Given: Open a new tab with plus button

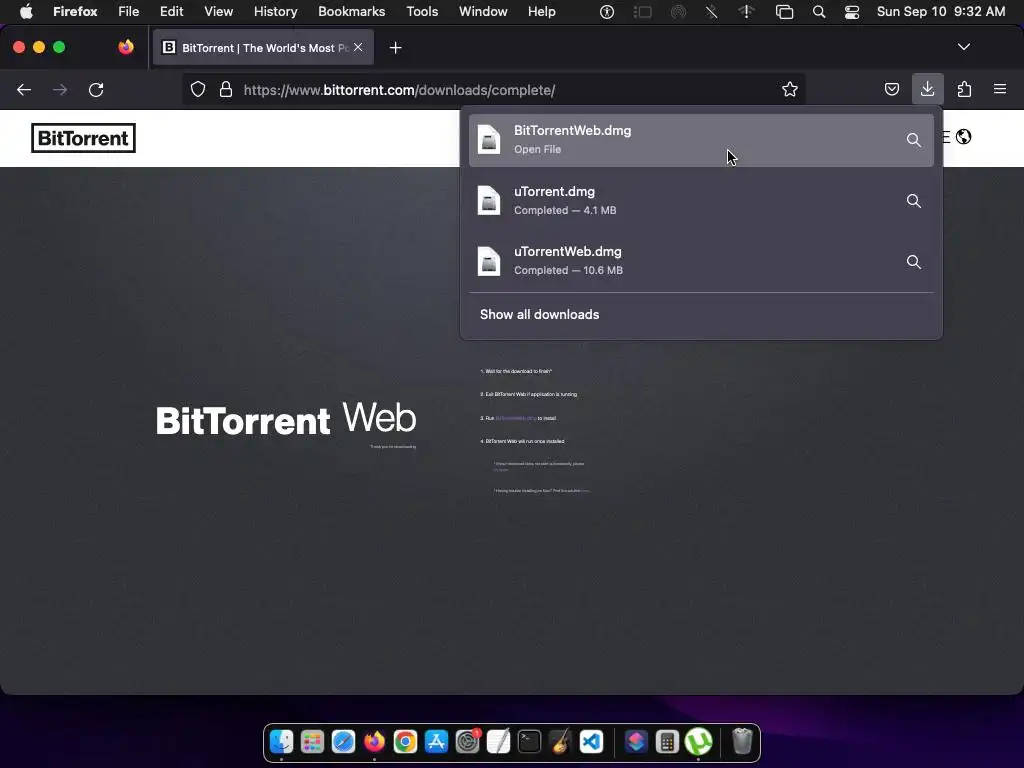Looking at the screenshot, I should pyautogui.click(x=395, y=48).
